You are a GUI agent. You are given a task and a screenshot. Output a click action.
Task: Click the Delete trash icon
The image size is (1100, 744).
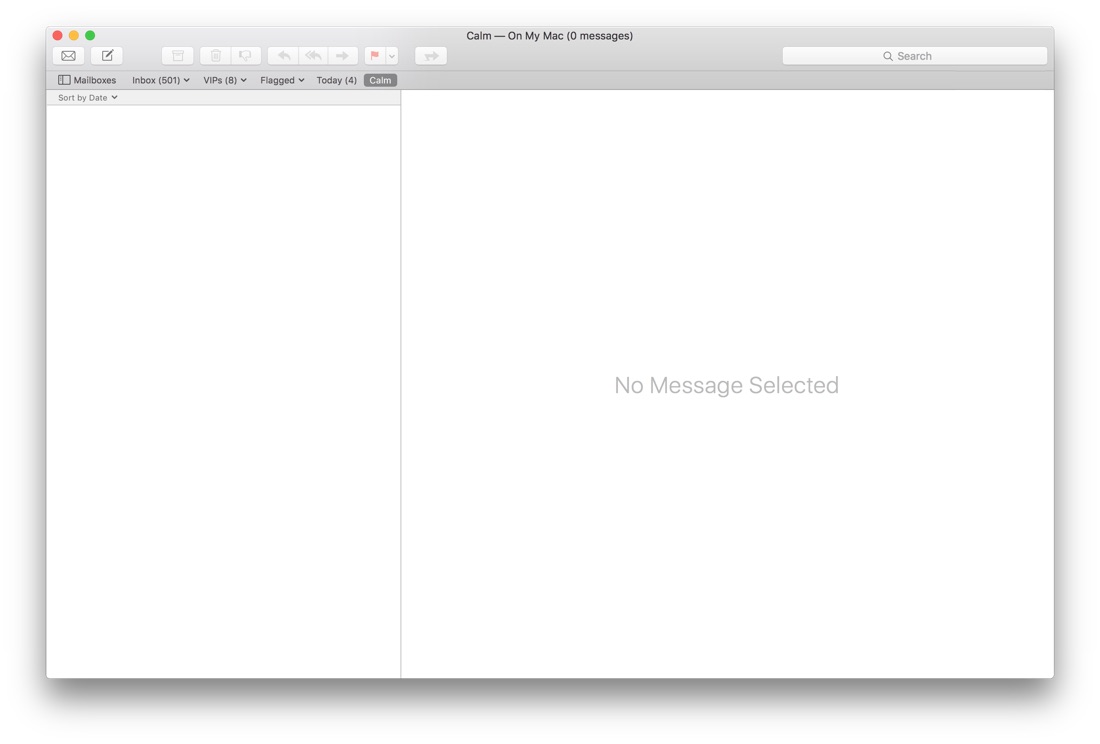[215, 55]
